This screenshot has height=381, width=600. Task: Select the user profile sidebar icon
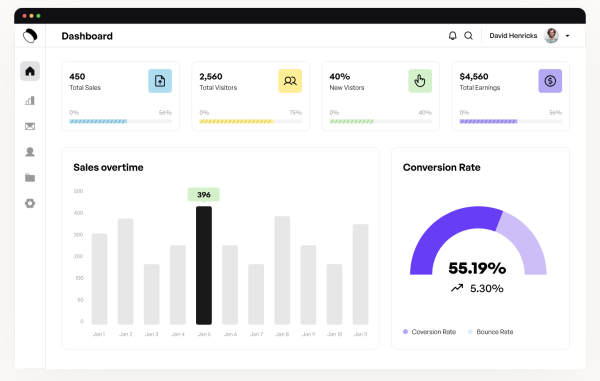pyautogui.click(x=30, y=152)
